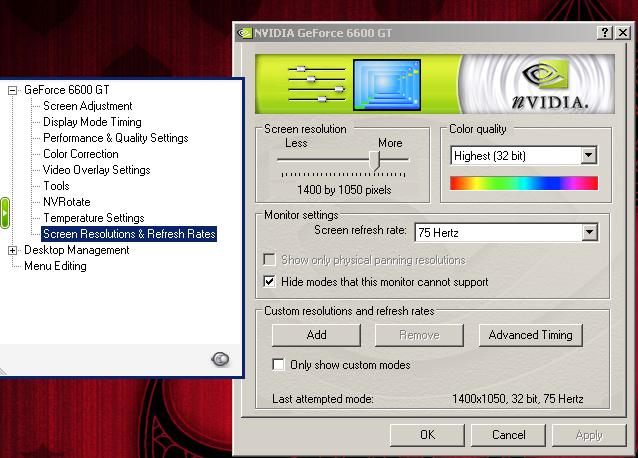The image size is (638, 458).
Task: Select Menu Editing item
Action: [x=55, y=266]
